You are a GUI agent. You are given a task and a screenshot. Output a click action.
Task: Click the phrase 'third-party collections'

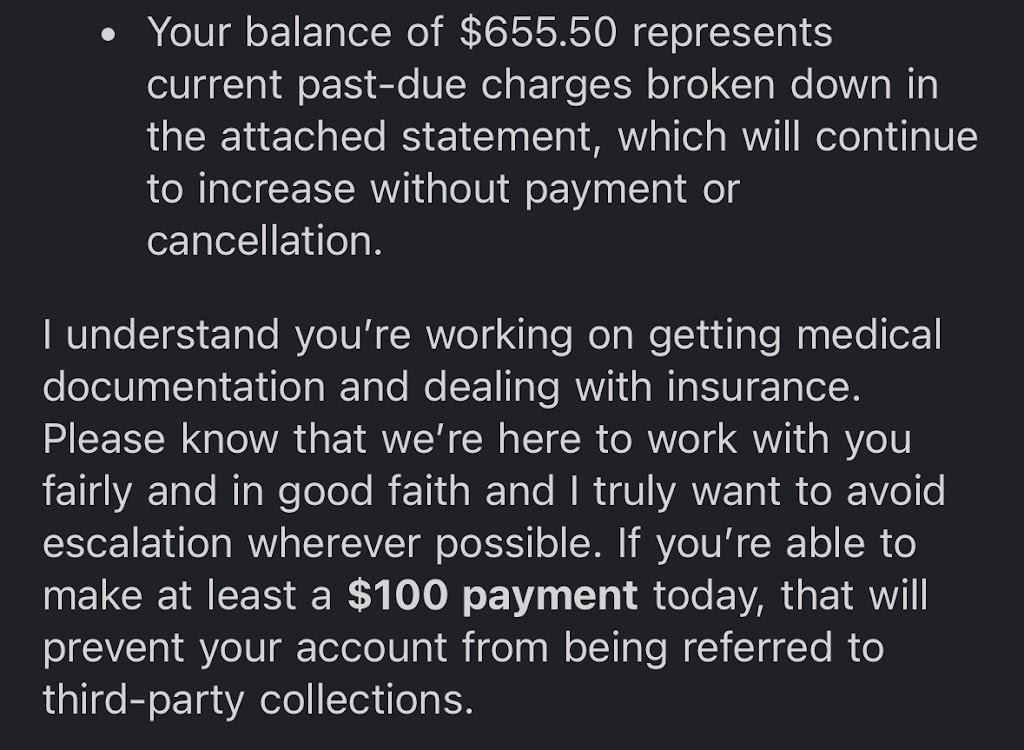pyautogui.click(x=256, y=700)
